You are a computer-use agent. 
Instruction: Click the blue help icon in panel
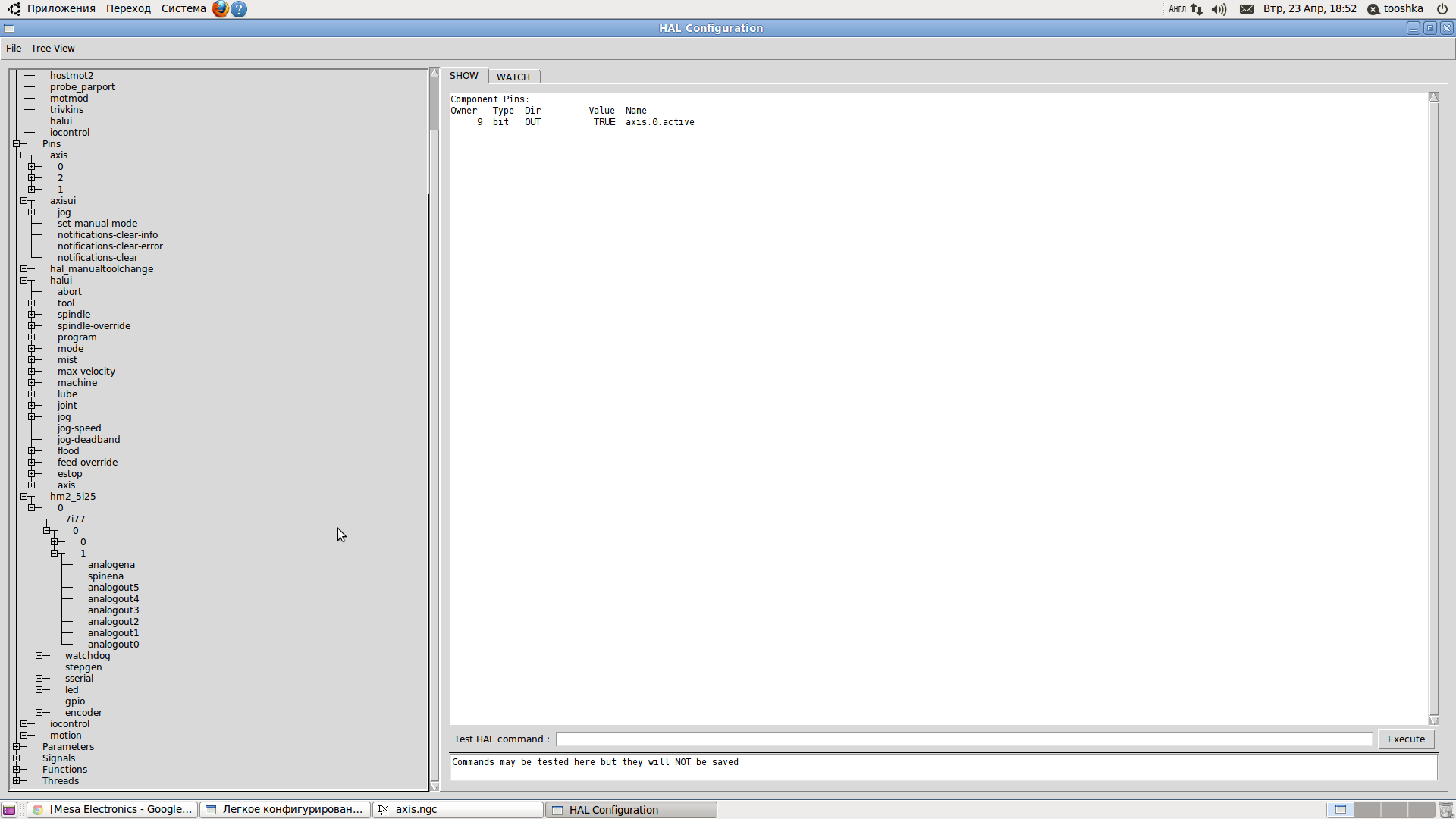tap(239, 9)
